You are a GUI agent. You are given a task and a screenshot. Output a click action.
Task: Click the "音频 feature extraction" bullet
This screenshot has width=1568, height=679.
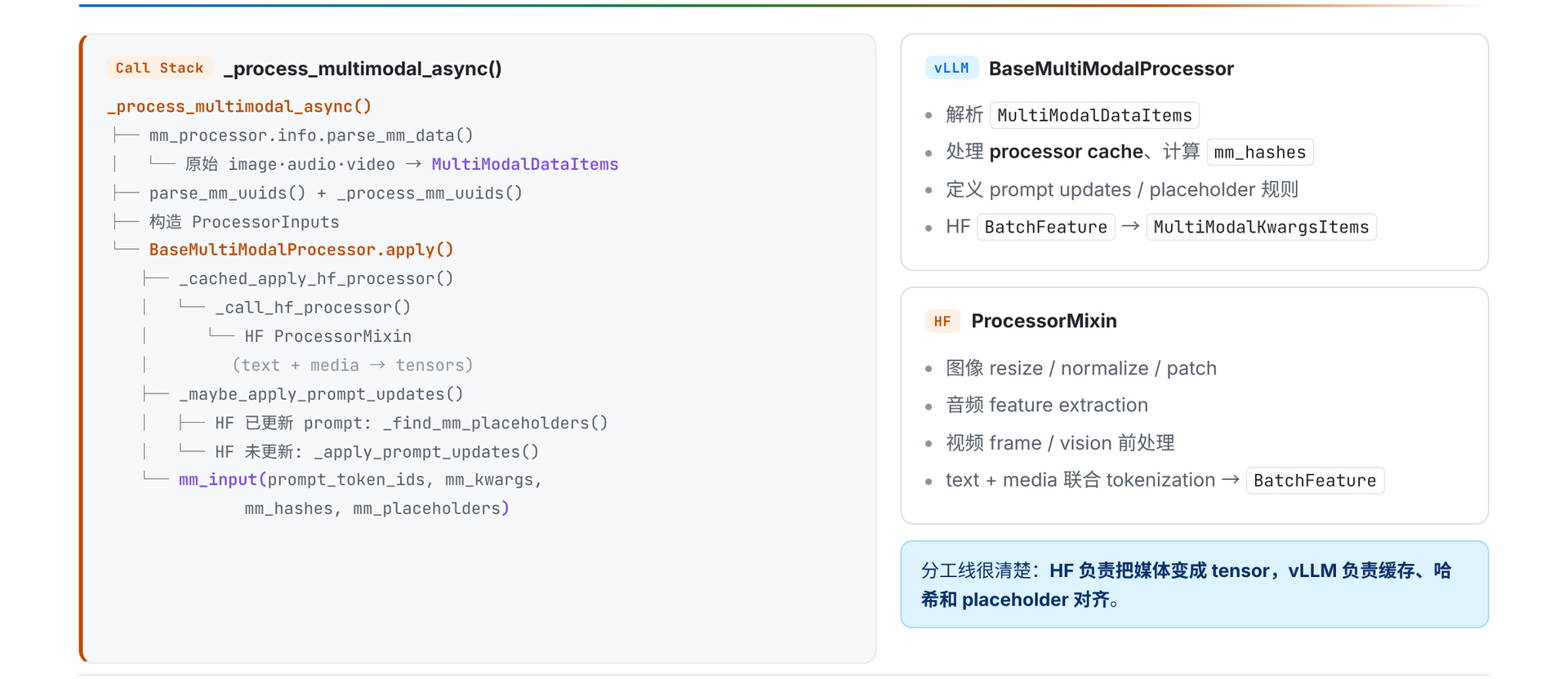click(1047, 405)
